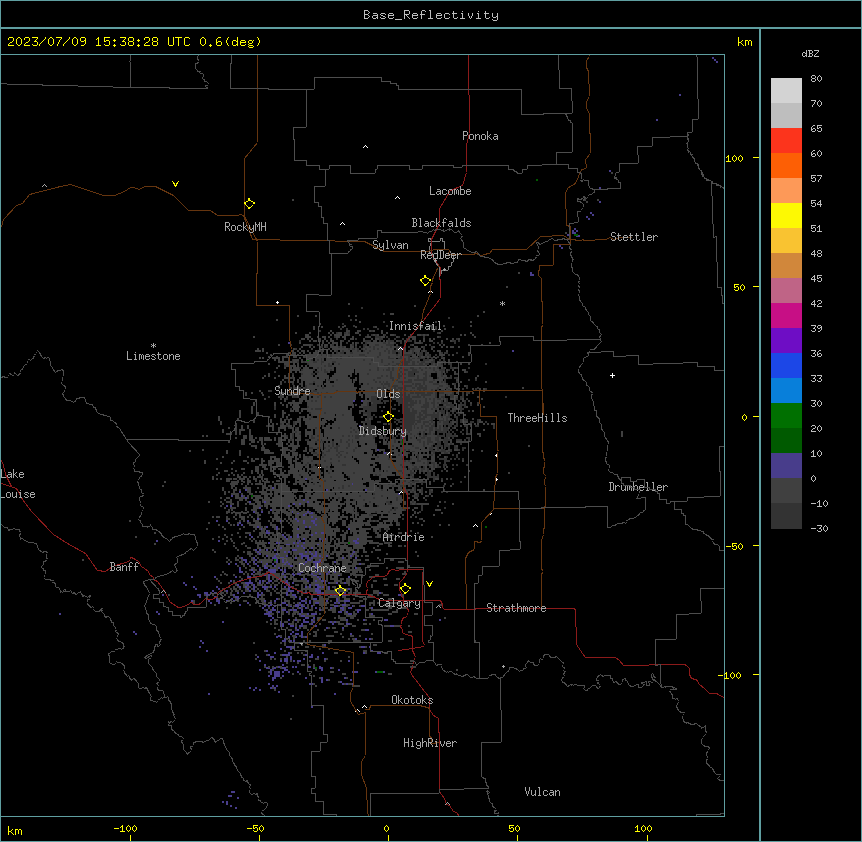862x842 pixels.
Task: Click the Blackfalds map label
Action: (x=441, y=223)
